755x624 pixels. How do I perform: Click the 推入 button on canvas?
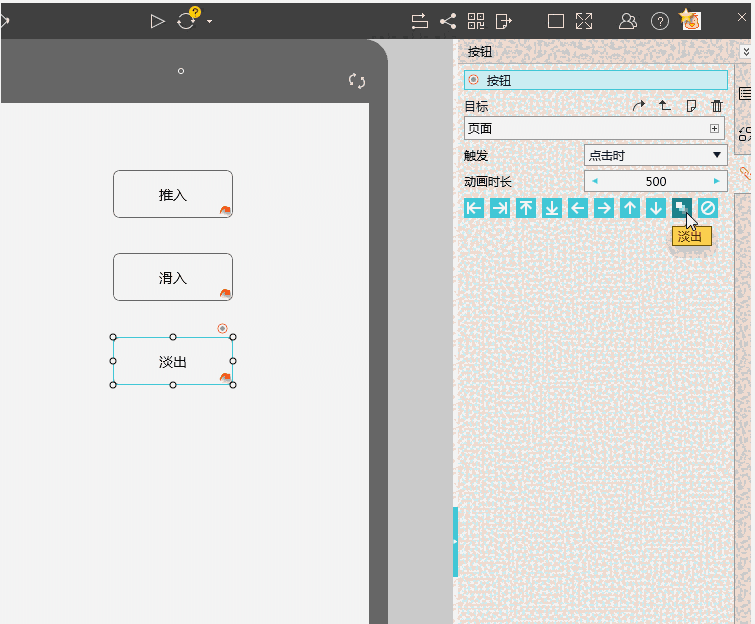[172, 194]
